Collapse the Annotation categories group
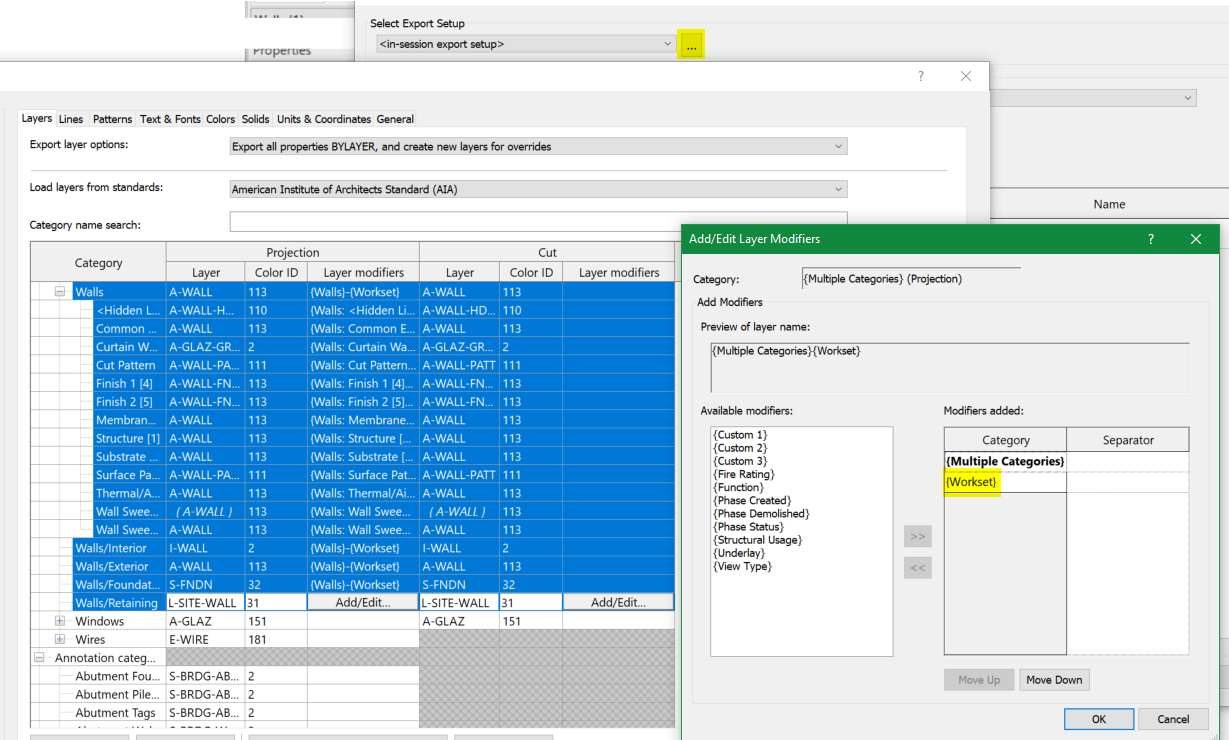This screenshot has height=740, width=1229. pos(40,658)
